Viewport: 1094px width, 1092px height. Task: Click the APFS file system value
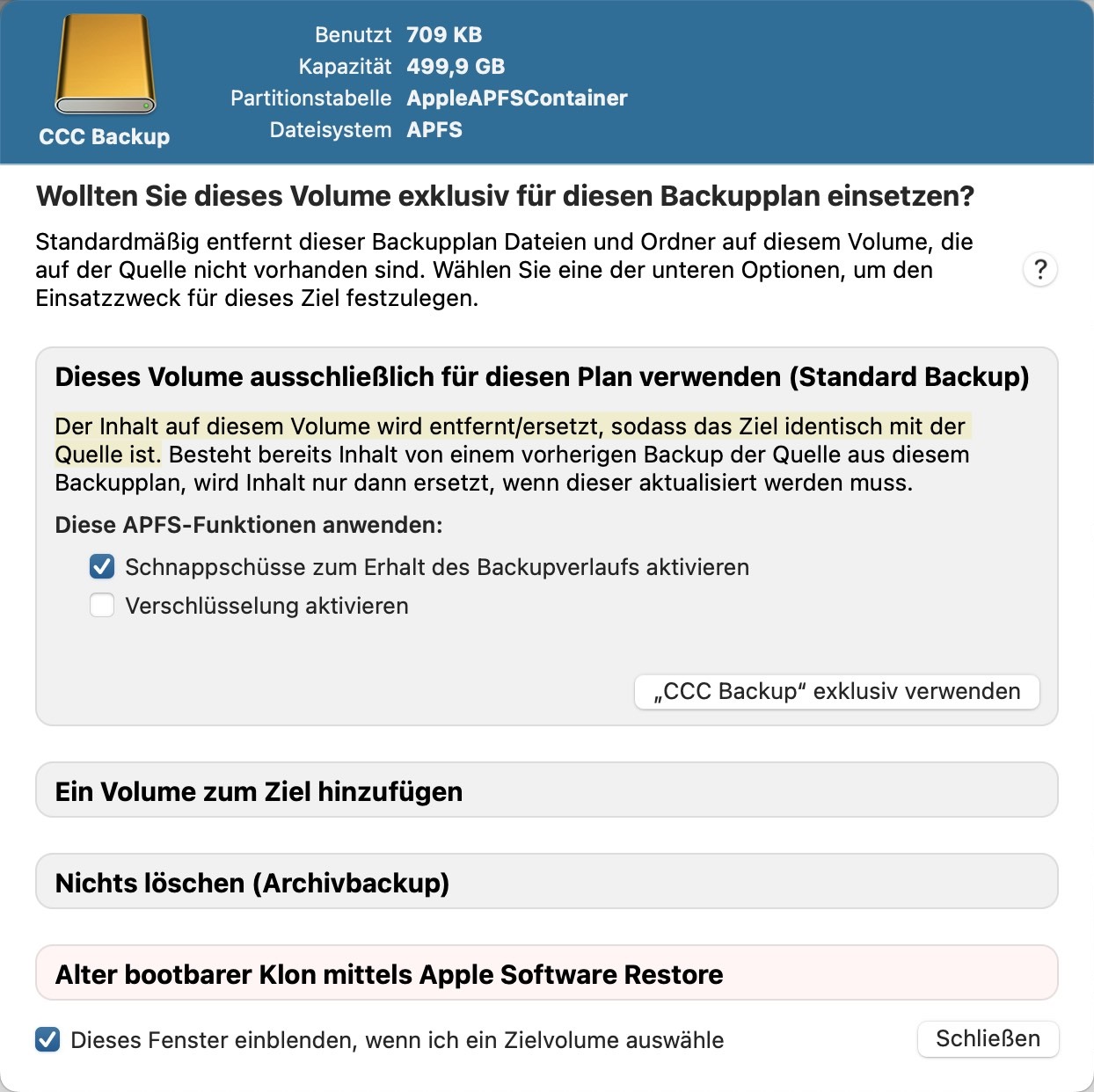click(434, 129)
